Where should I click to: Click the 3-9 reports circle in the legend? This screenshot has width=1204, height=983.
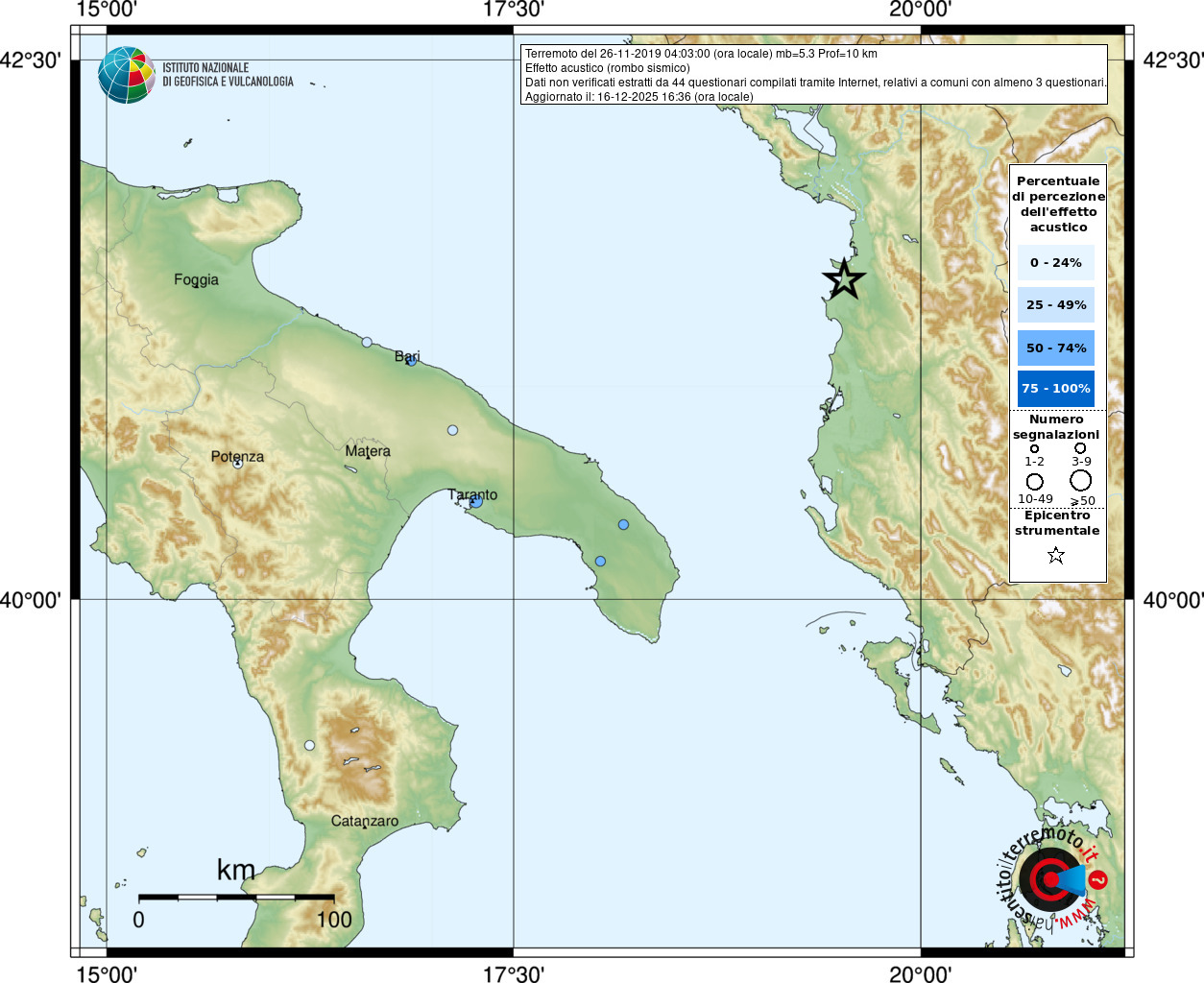click(1080, 447)
